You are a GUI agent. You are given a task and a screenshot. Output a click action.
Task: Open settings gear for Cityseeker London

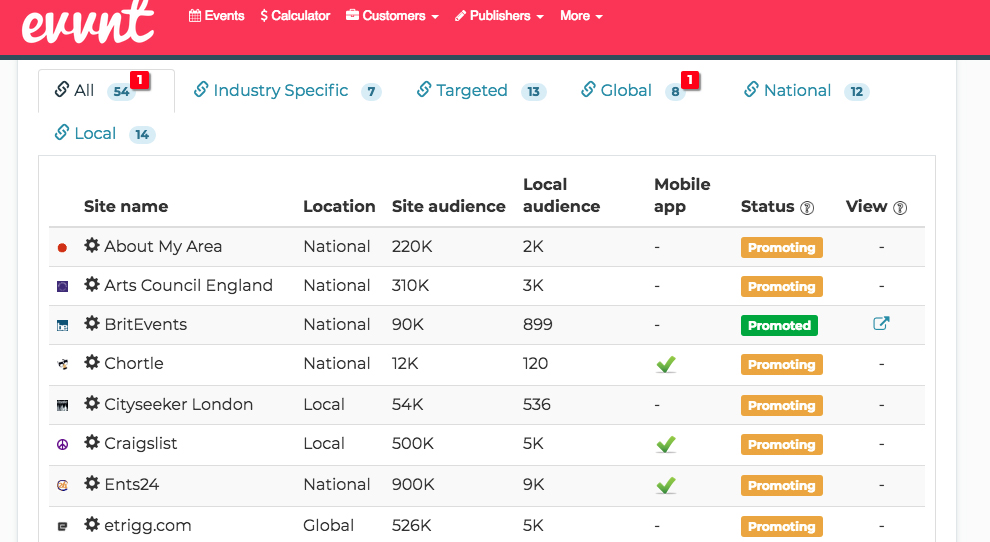click(x=92, y=403)
